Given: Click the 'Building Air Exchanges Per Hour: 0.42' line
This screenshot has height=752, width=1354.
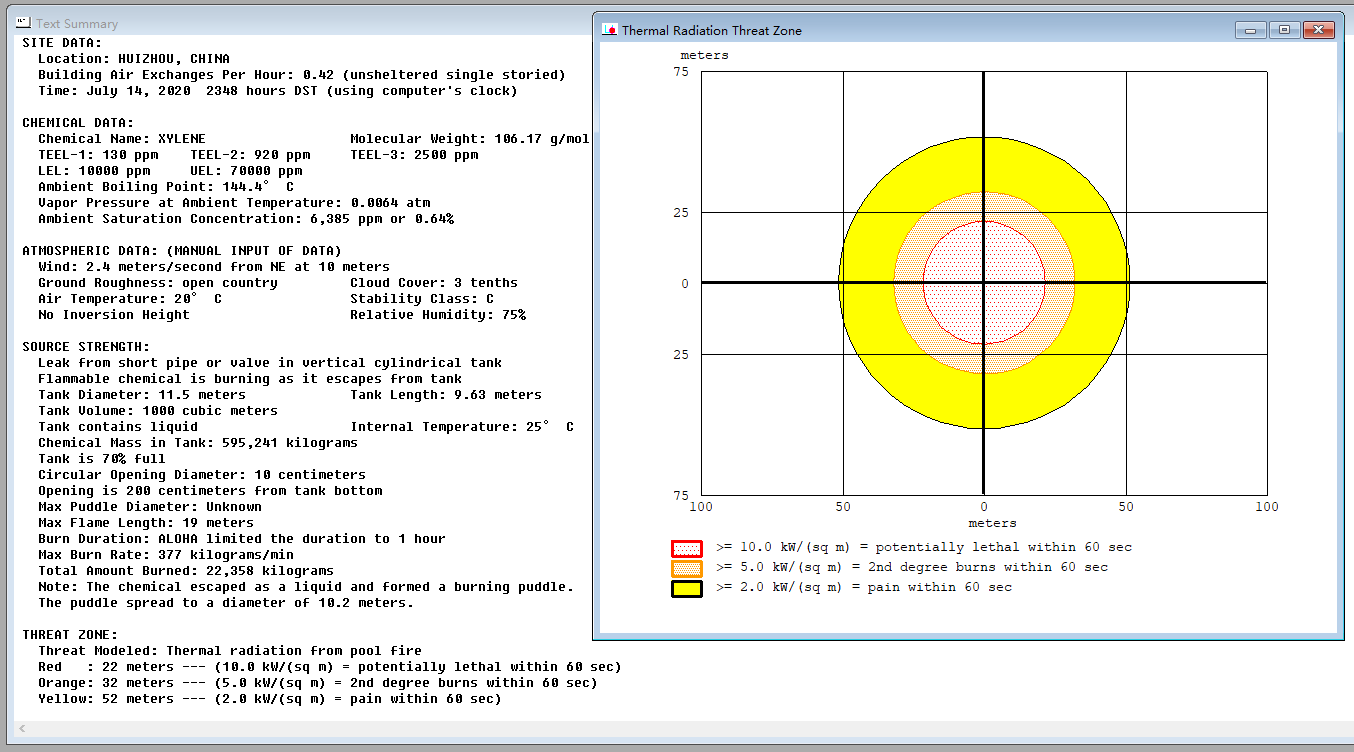Looking at the screenshot, I should [x=302, y=75].
